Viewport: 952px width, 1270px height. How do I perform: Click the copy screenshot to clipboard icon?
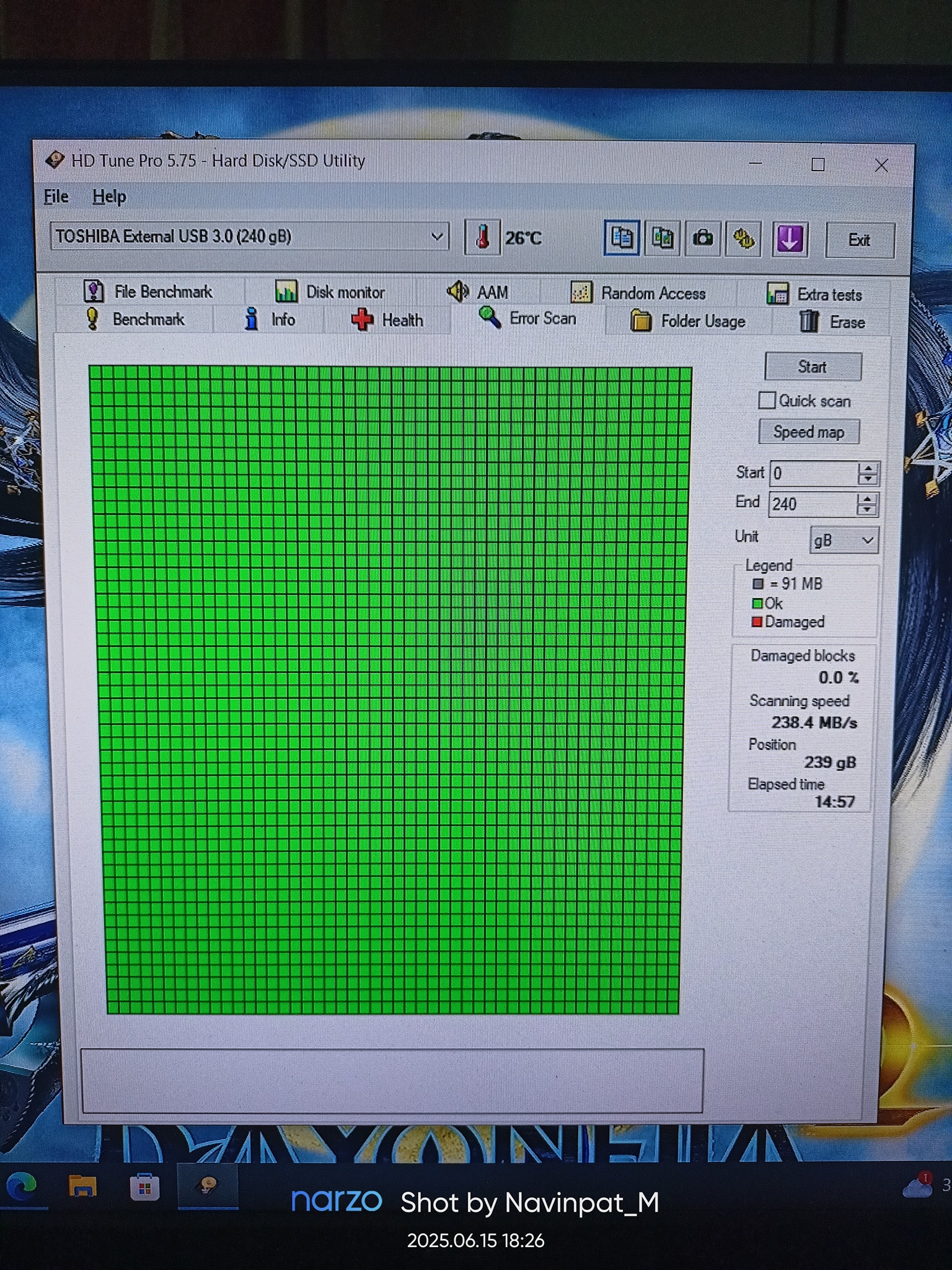(x=662, y=238)
